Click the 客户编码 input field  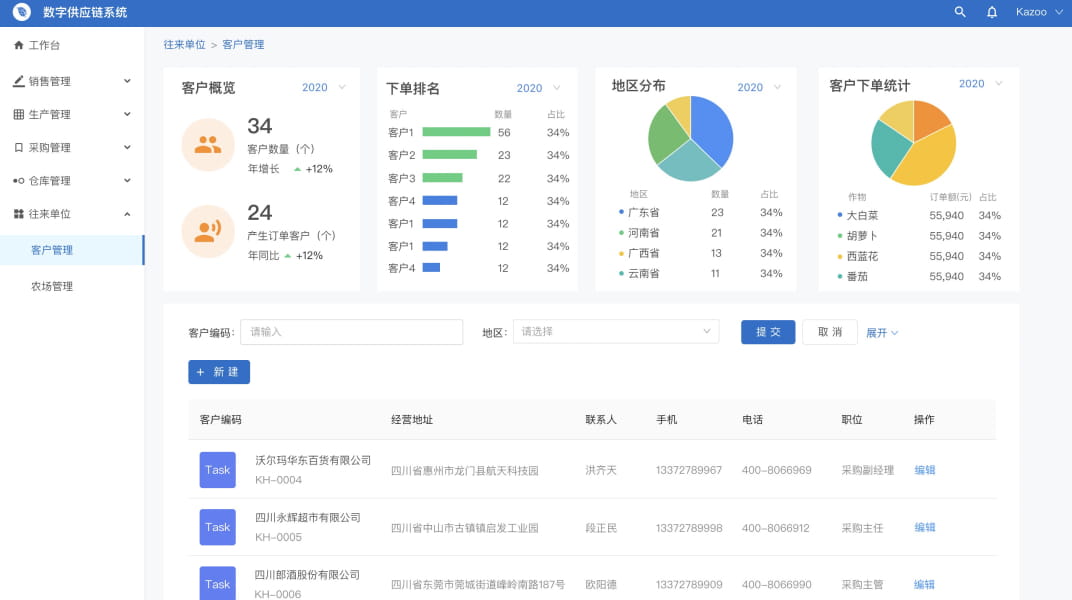click(x=351, y=332)
